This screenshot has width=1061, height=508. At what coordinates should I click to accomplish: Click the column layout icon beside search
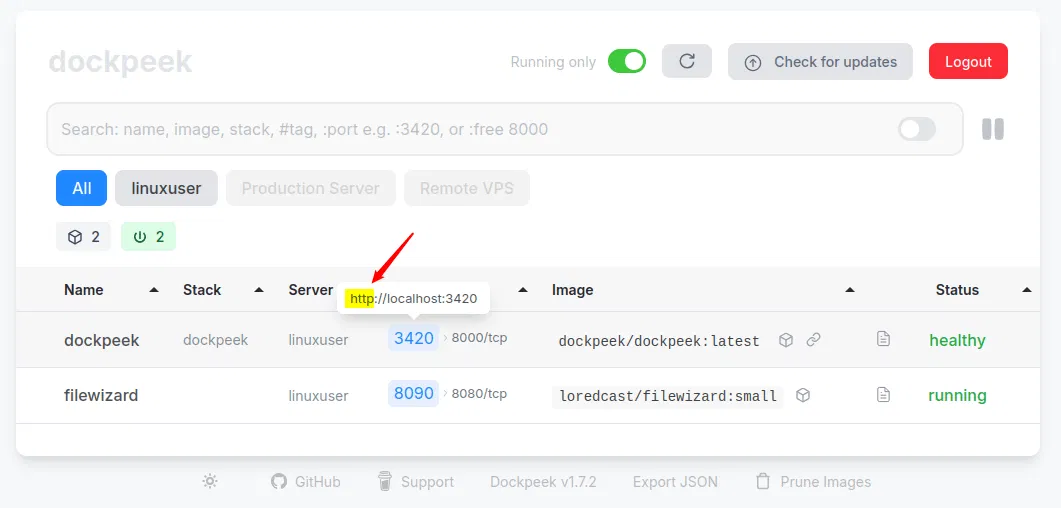(993, 129)
